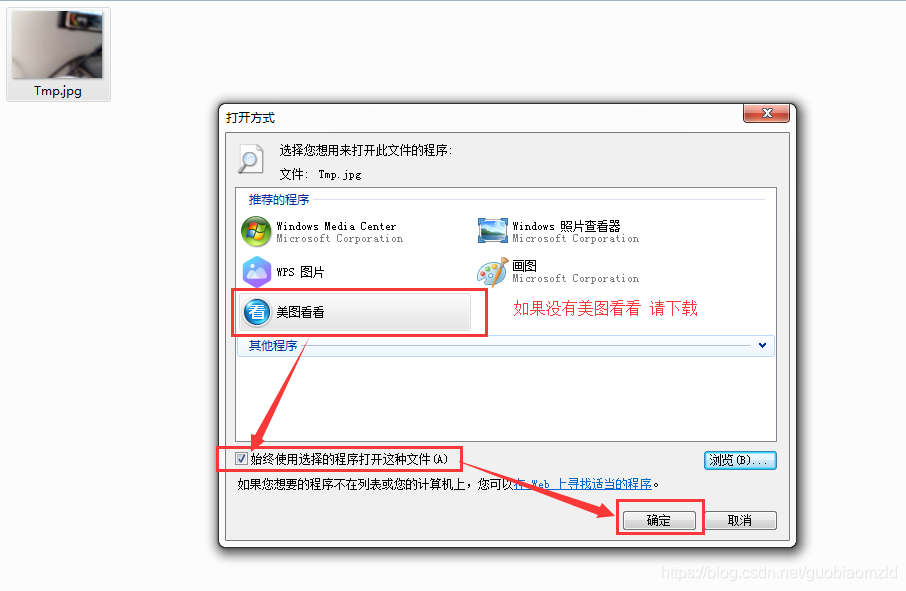906x591 pixels.
Task: Click the 美图看看 program name
Action: 300,312
